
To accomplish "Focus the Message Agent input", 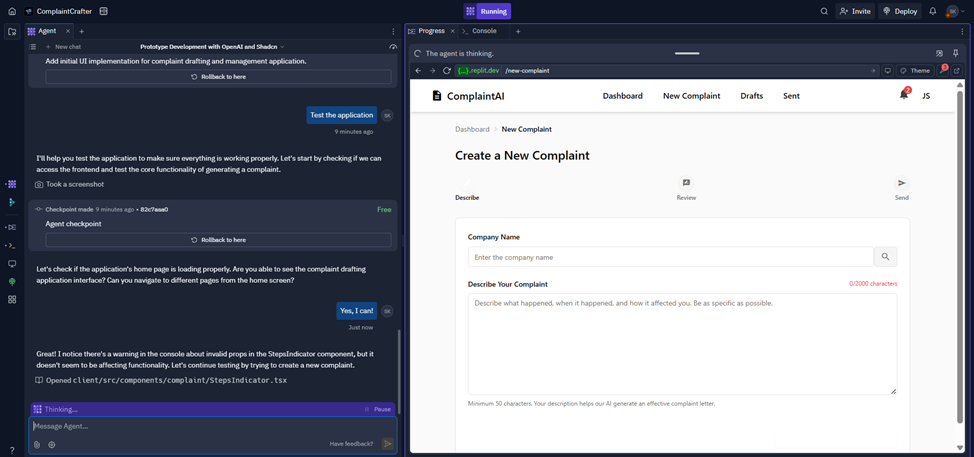I will 212,427.
